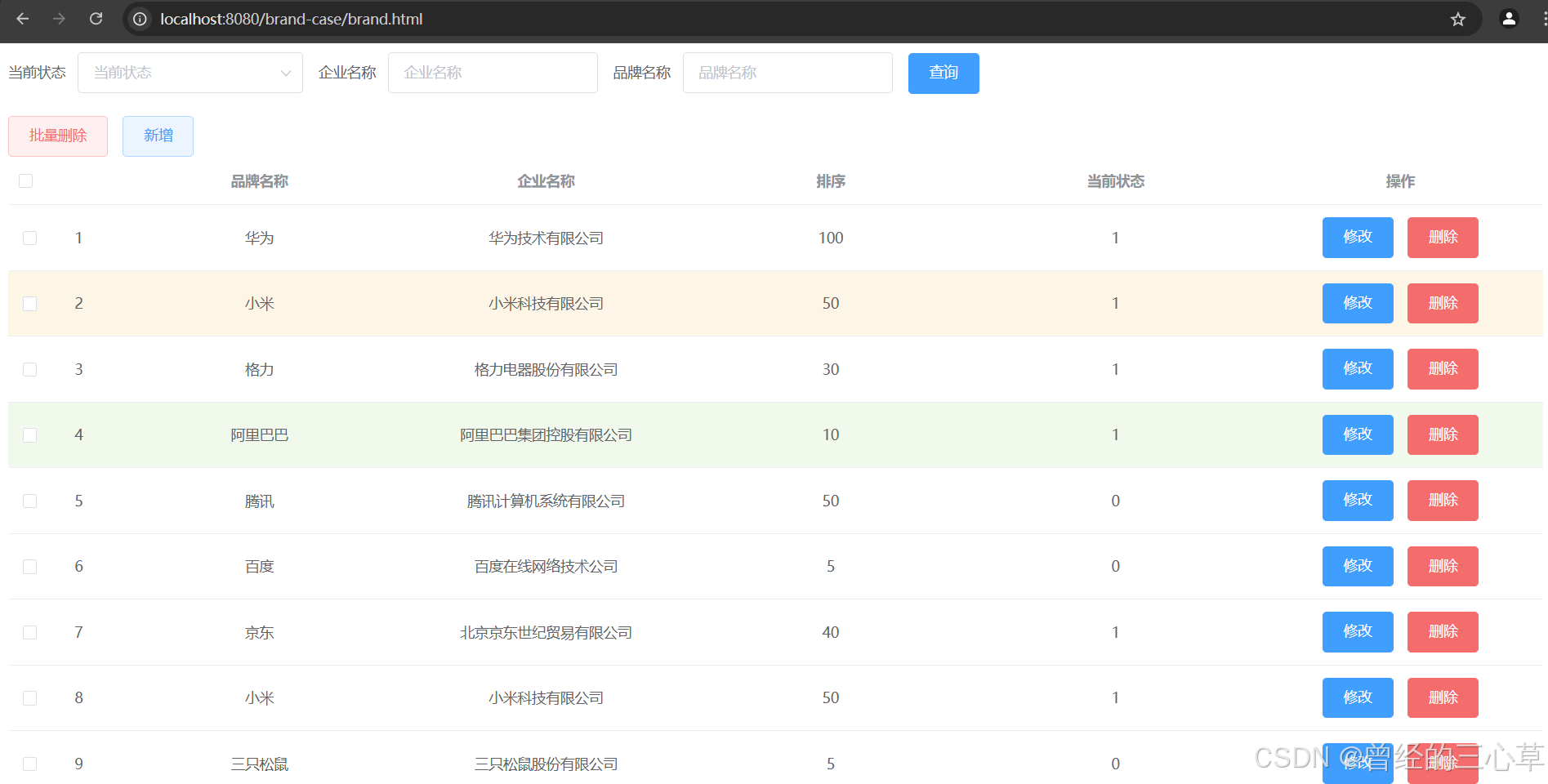Click 修改 for 腾讯
This screenshot has width=1548, height=784.
(1358, 501)
